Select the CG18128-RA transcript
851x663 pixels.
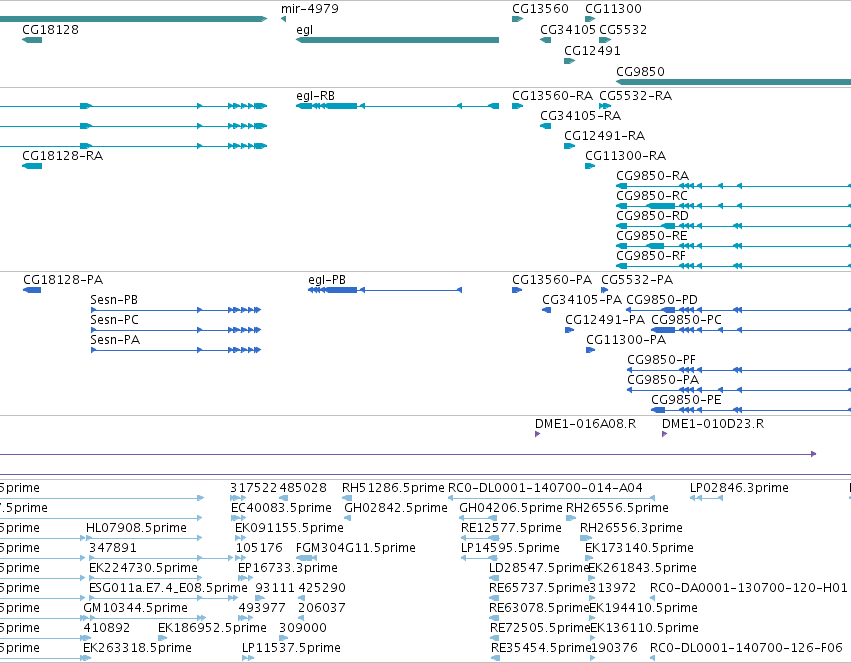(x=32, y=165)
